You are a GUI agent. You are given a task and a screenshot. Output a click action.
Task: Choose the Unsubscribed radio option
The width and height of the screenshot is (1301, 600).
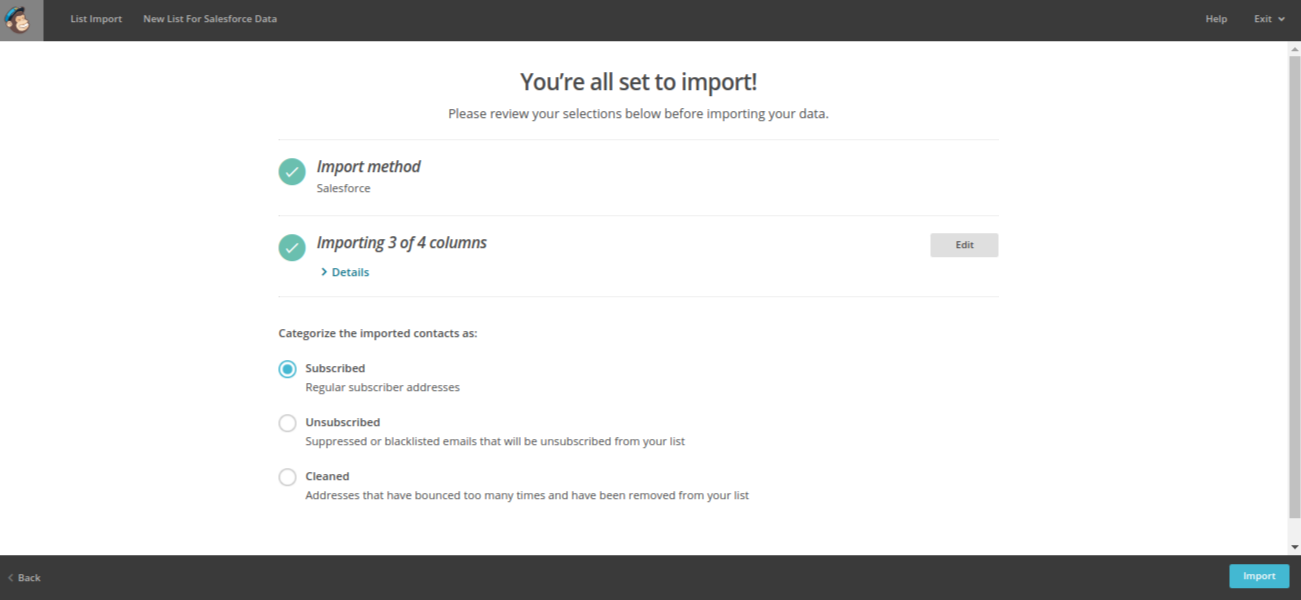pyautogui.click(x=288, y=423)
